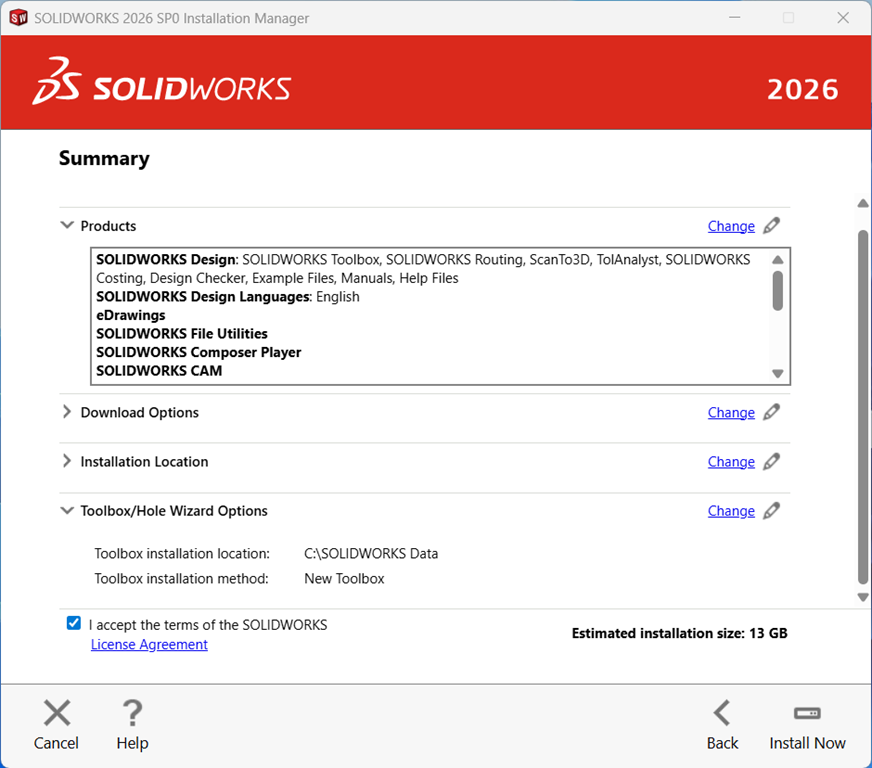Start installation with the Install Now icon
This screenshot has width=872, height=768.
point(807,713)
